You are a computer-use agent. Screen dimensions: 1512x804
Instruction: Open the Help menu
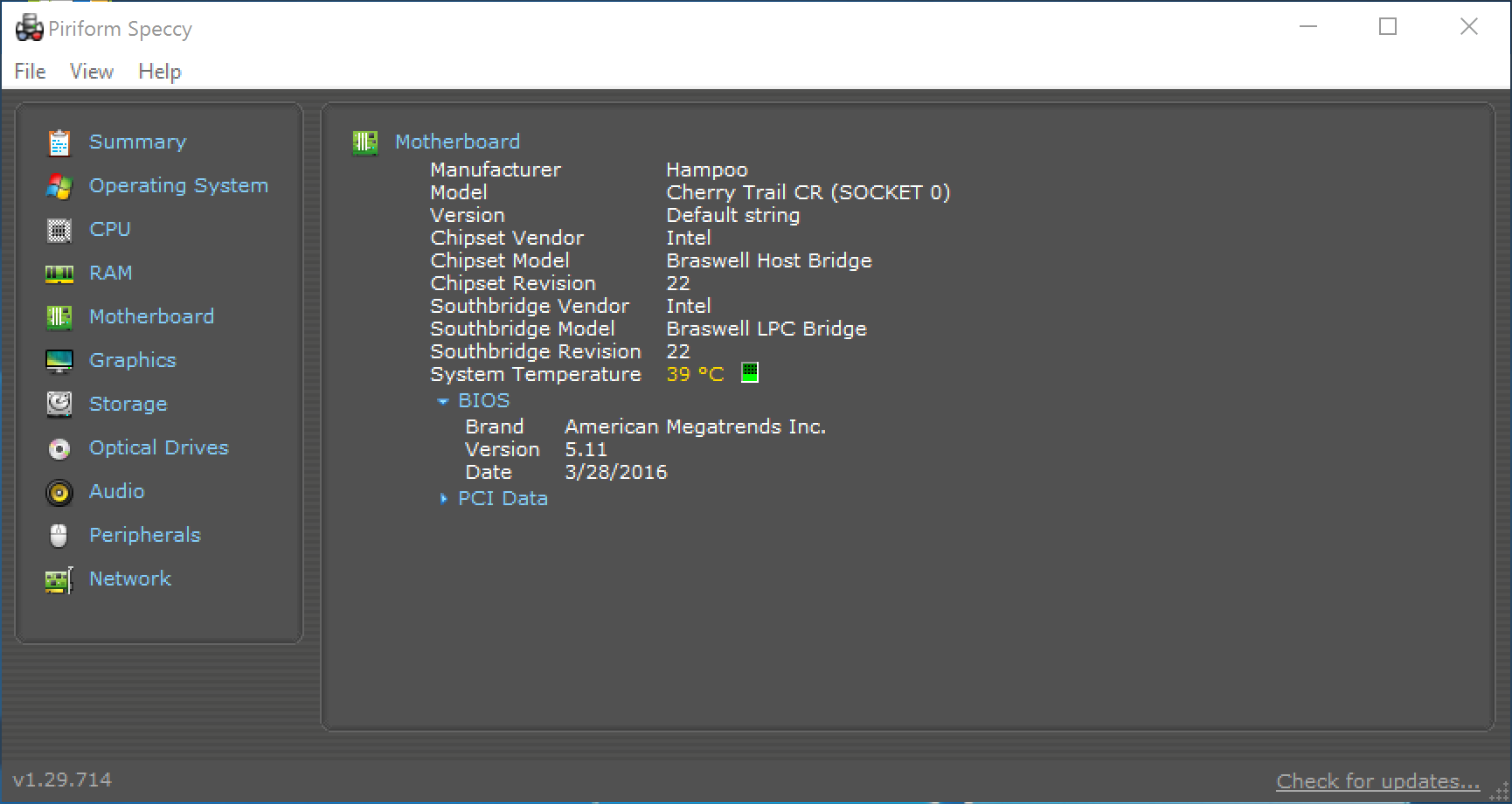160,72
